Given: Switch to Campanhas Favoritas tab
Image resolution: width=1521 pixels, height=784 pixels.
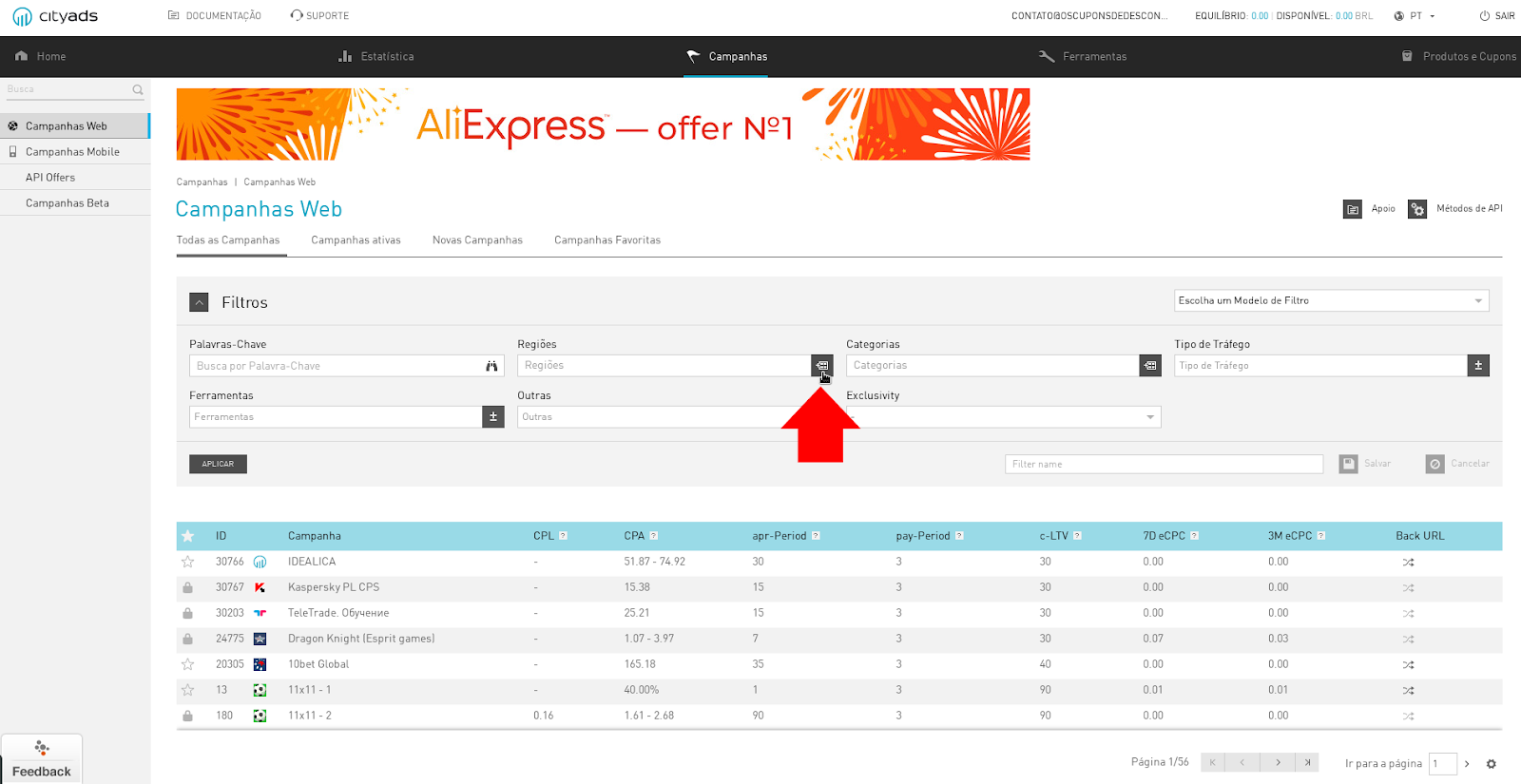Looking at the screenshot, I should pos(607,239).
